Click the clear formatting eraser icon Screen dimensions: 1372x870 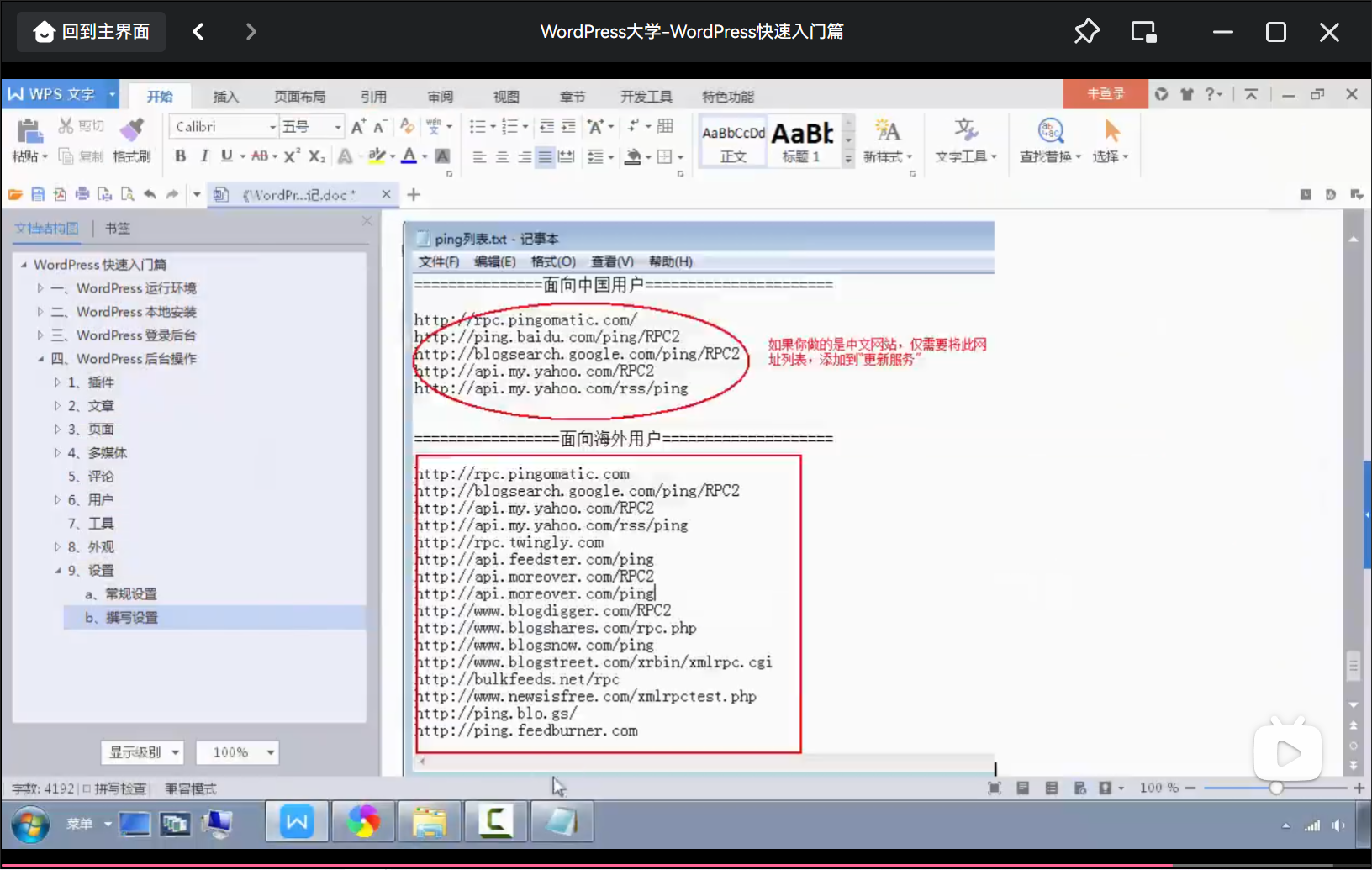click(x=407, y=126)
